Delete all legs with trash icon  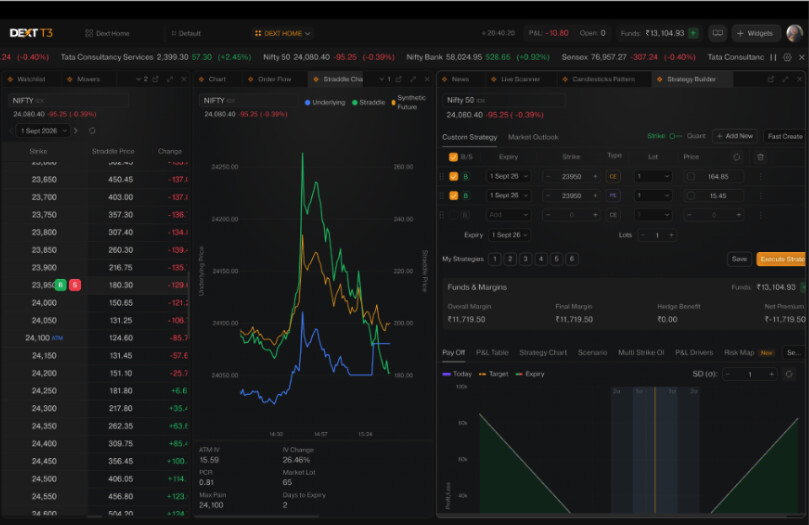(x=760, y=157)
